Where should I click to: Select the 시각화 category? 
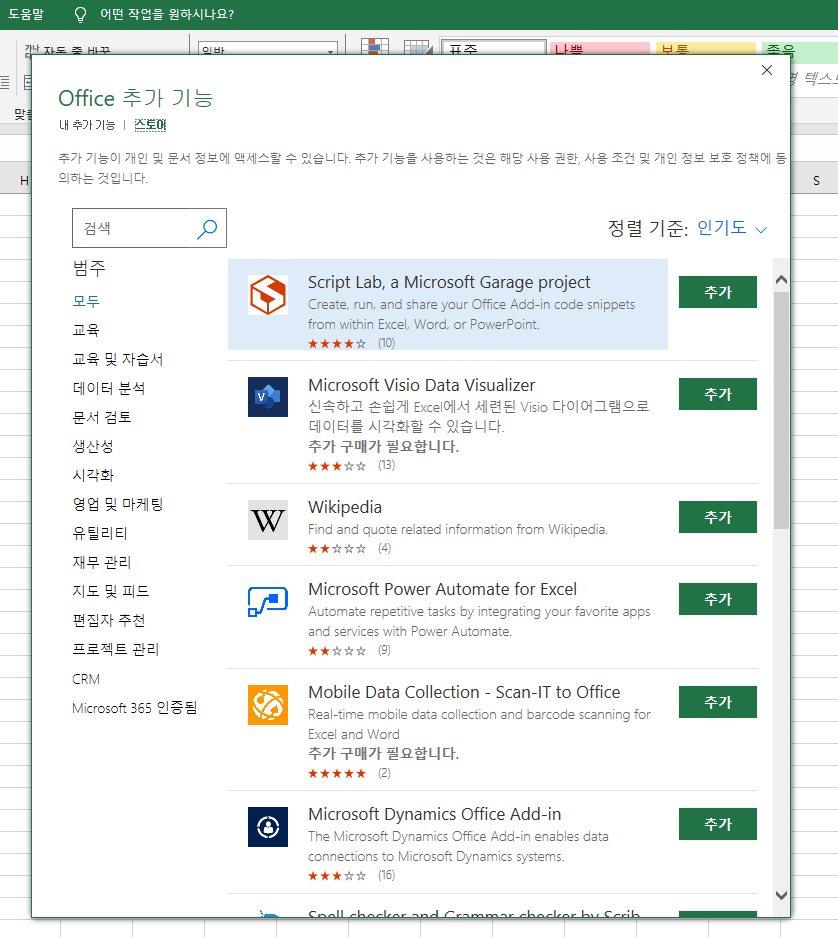tap(93, 475)
